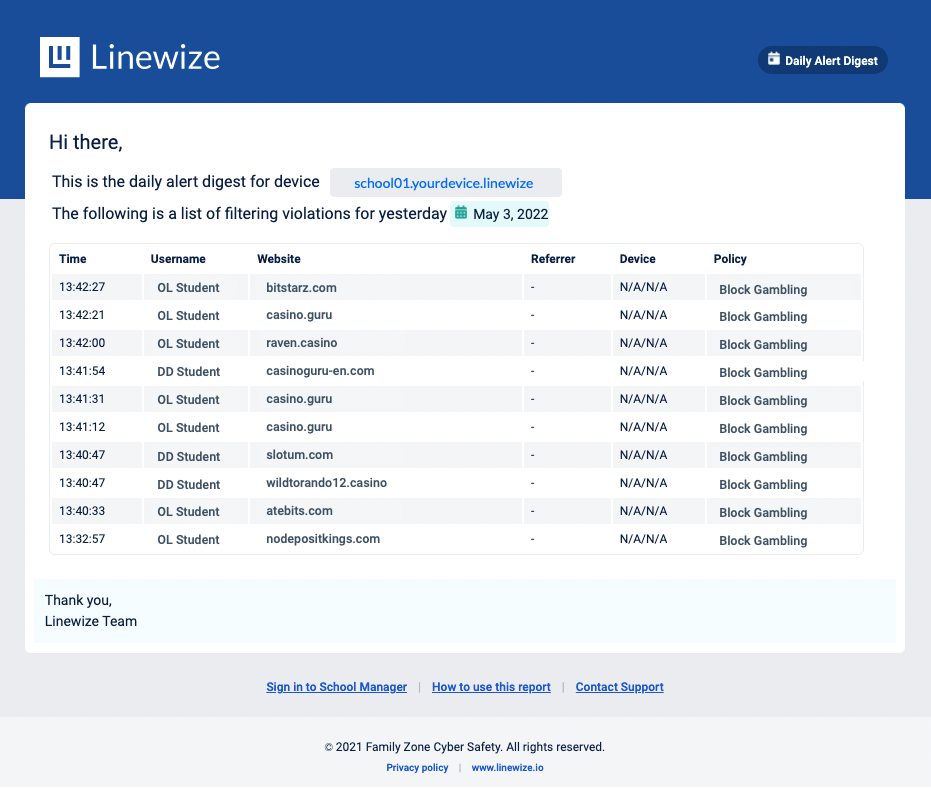Click OL Student in the nodepositkings.com row
Image resolution: width=931 pixels, height=789 pixels.
coord(188,540)
